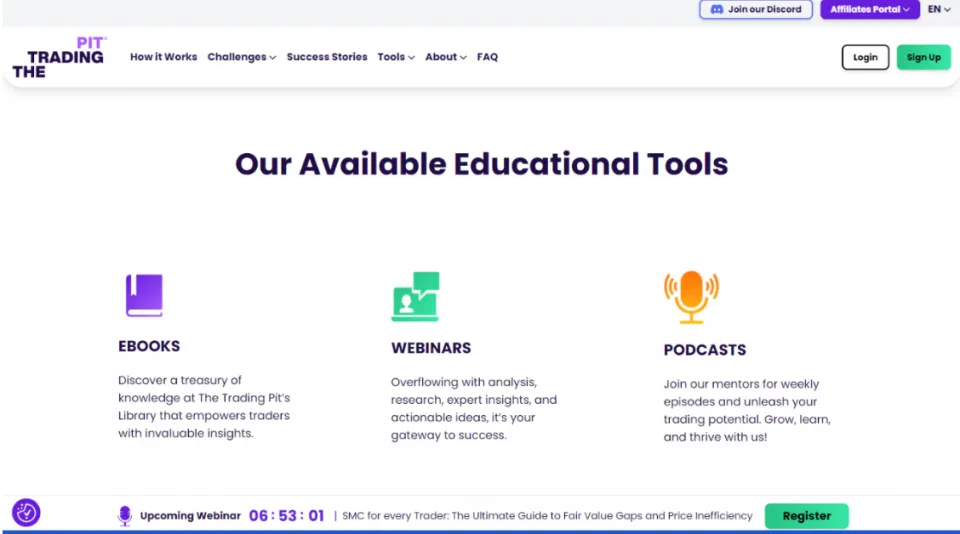
Task: Open the FAQ page
Action: coord(487,57)
